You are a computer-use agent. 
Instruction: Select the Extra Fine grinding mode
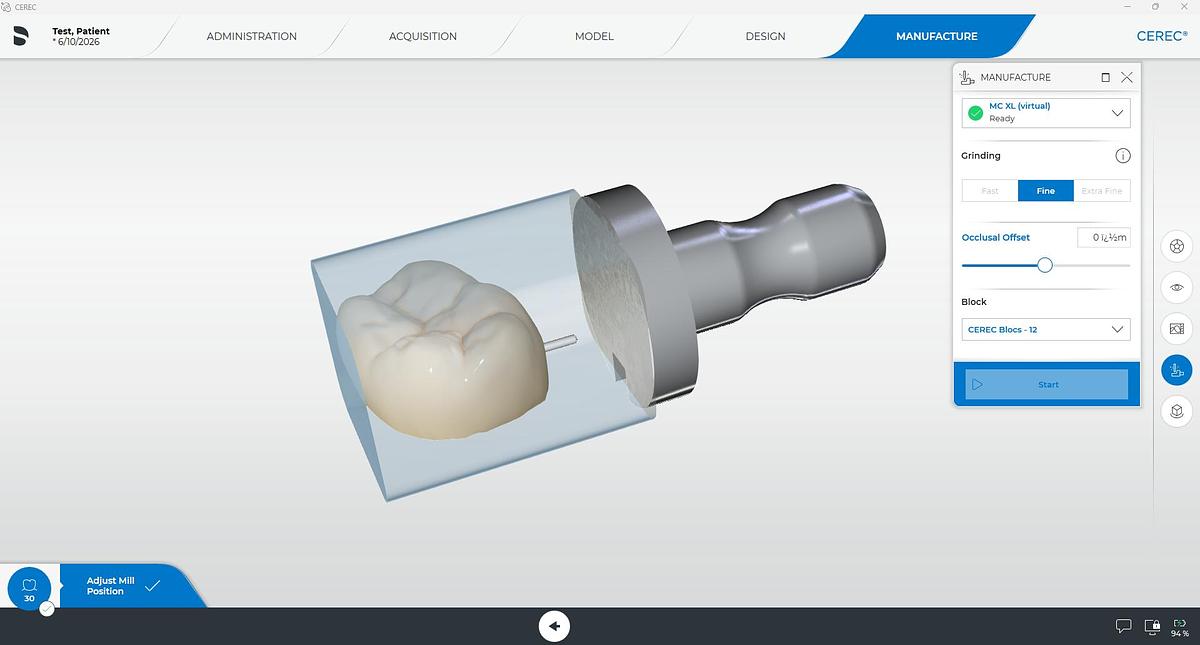click(x=1102, y=191)
